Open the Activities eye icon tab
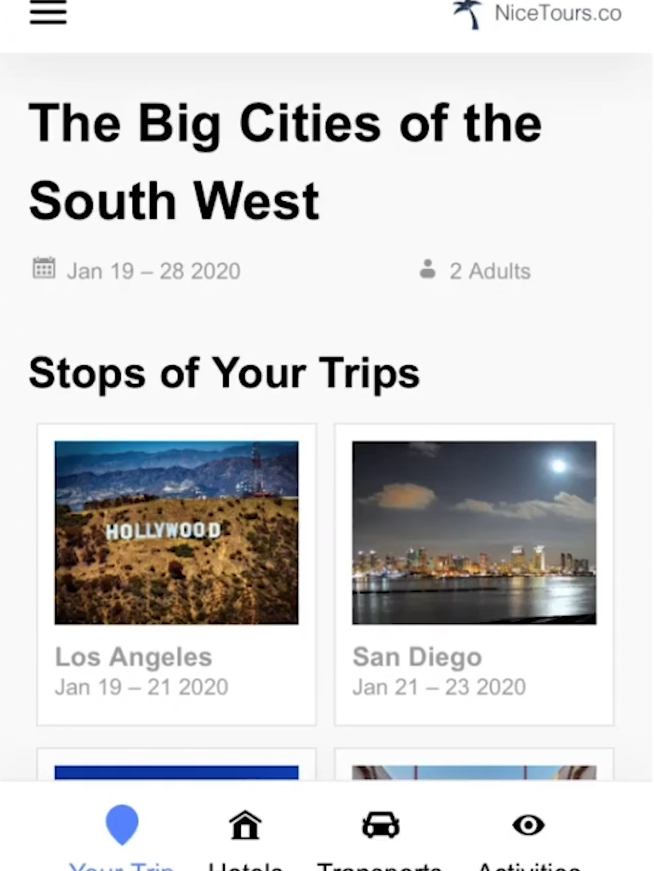The image size is (654, 871). (528, 826)
